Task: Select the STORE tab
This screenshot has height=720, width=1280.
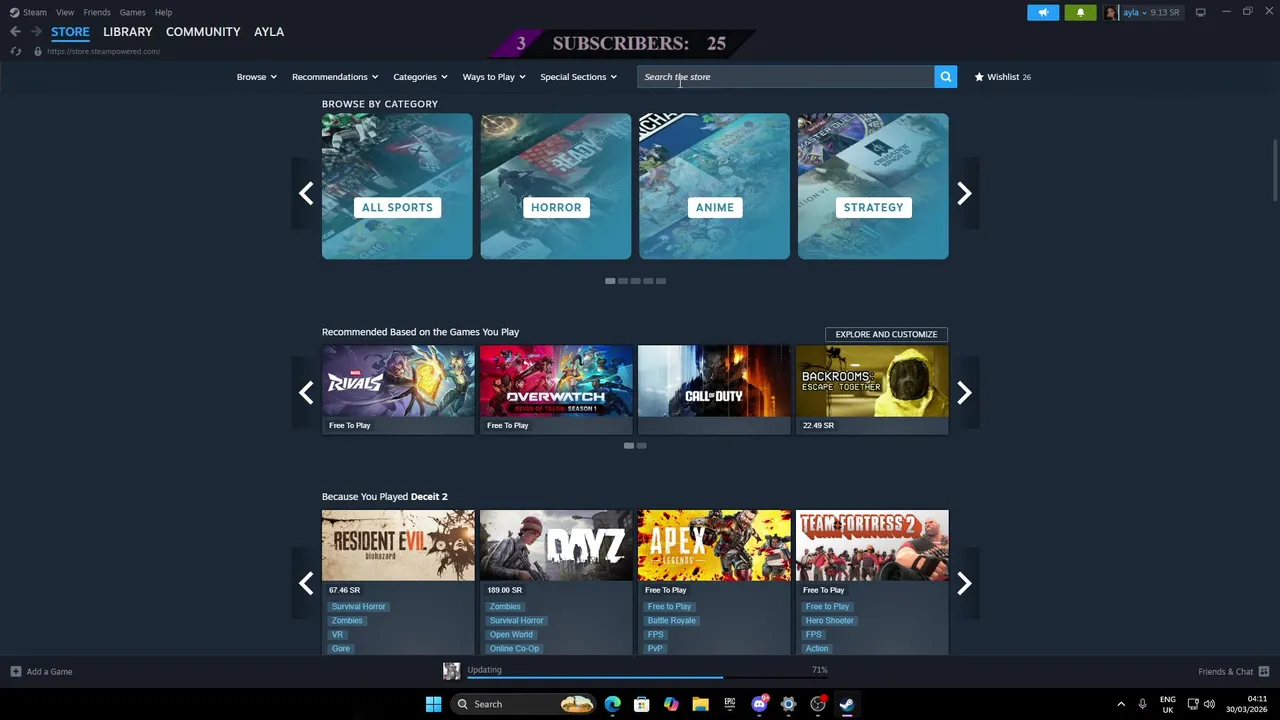Action: click(x=70, y=32)
